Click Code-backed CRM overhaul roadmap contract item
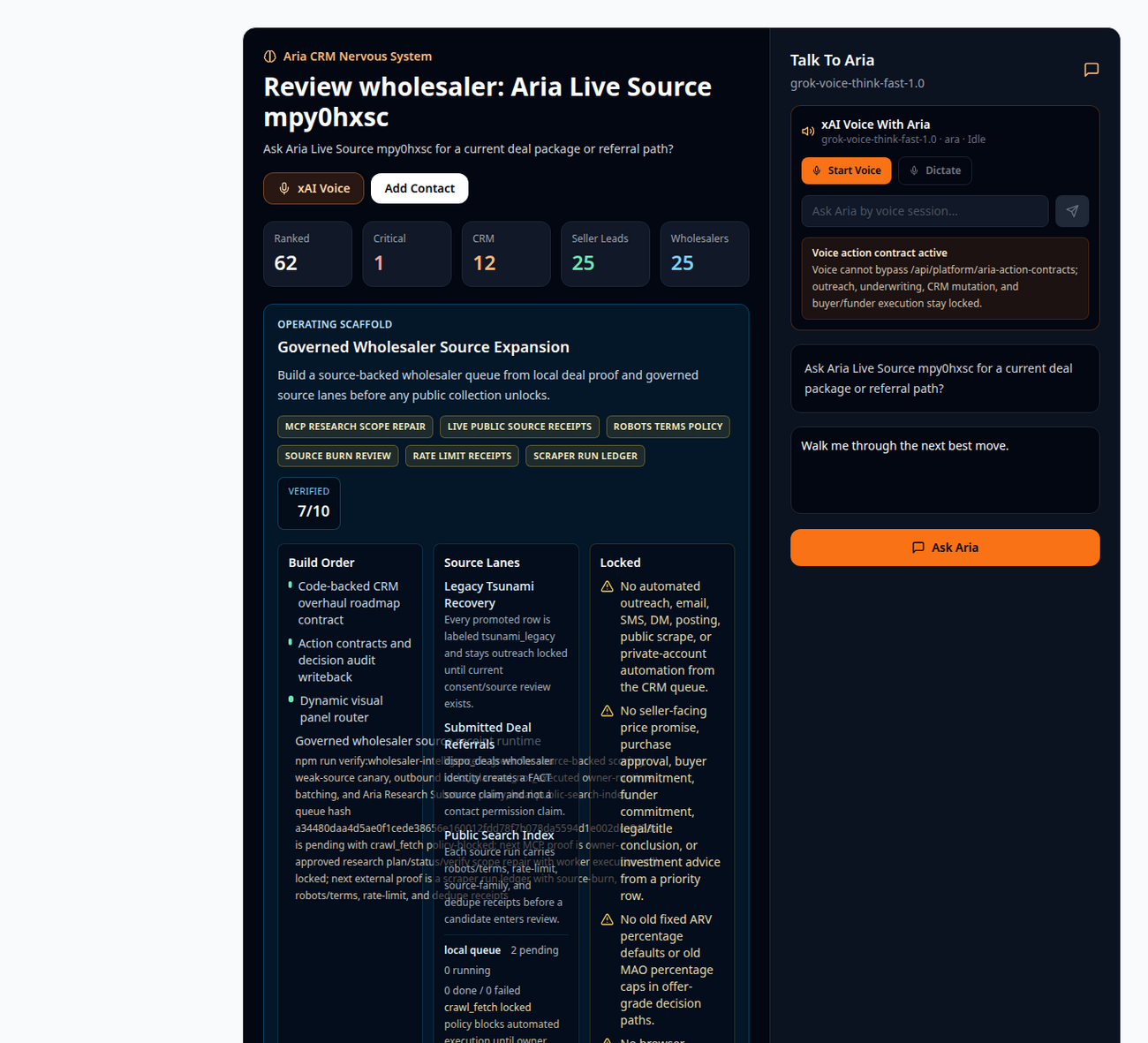The image size is (1148, 1043). (349, 603)
